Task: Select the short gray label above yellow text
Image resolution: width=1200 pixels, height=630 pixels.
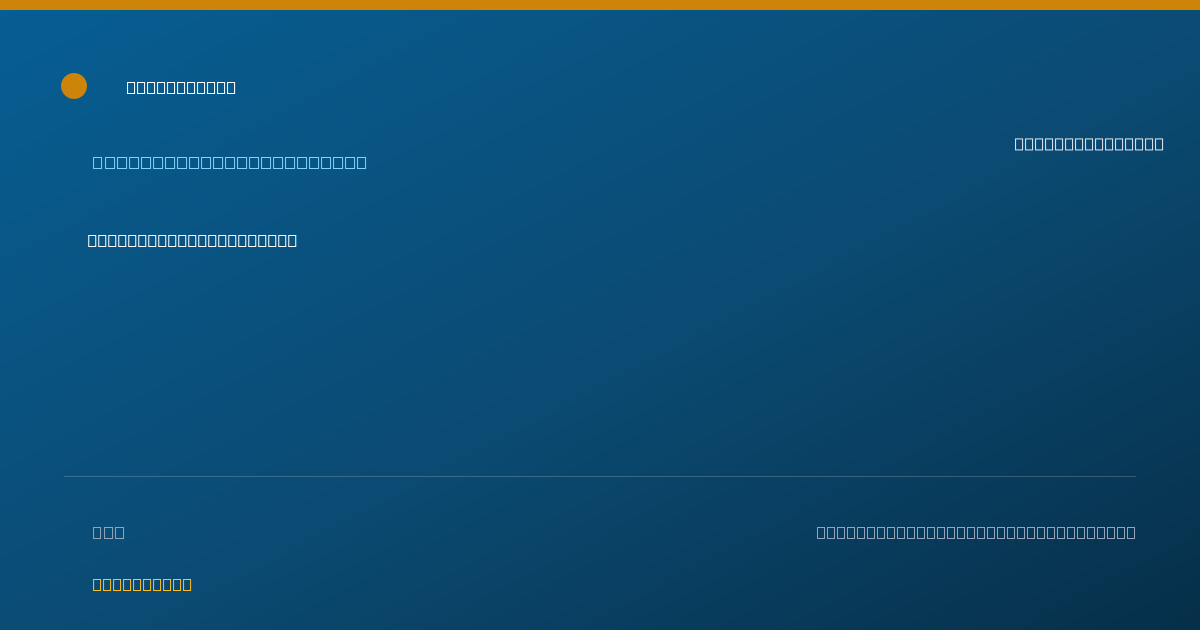Action: [109, 532]
